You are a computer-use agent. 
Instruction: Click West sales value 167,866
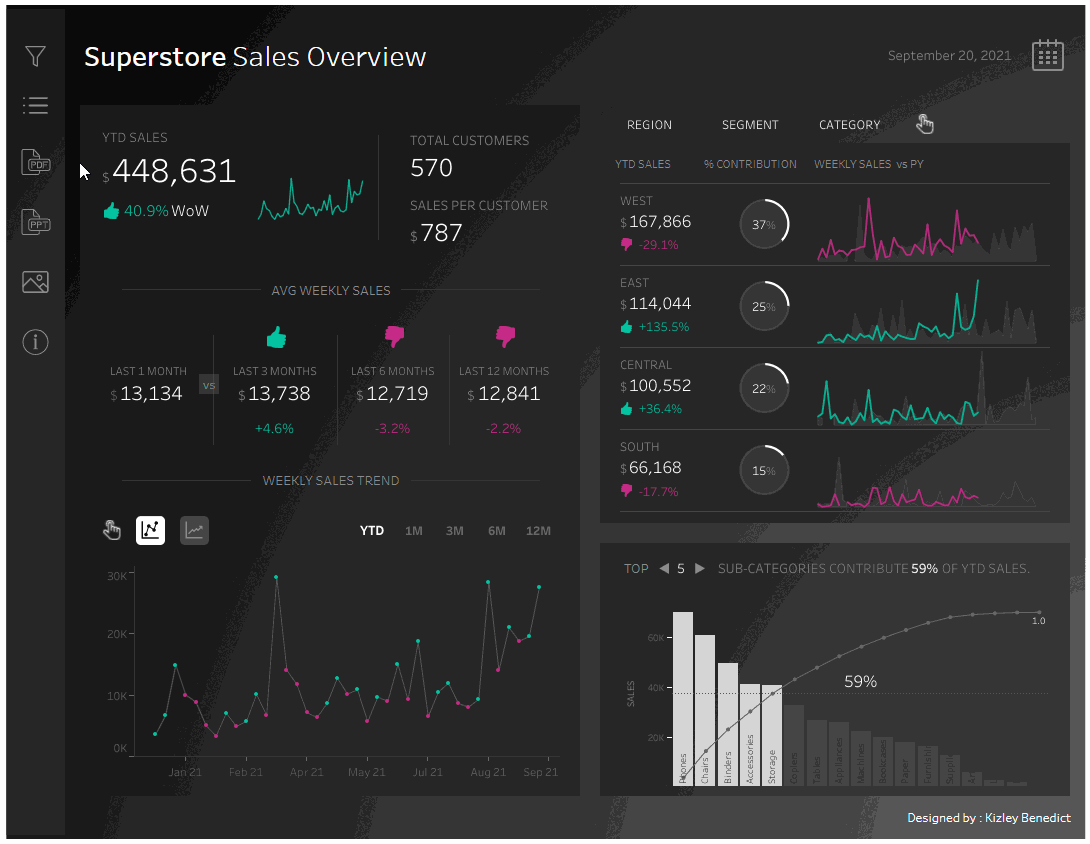pyautogui.click(x=660, y=222)
